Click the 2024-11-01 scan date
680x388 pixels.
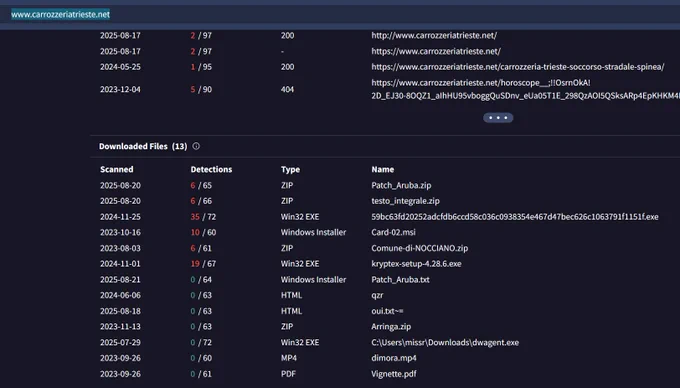[x=120, y=264]
